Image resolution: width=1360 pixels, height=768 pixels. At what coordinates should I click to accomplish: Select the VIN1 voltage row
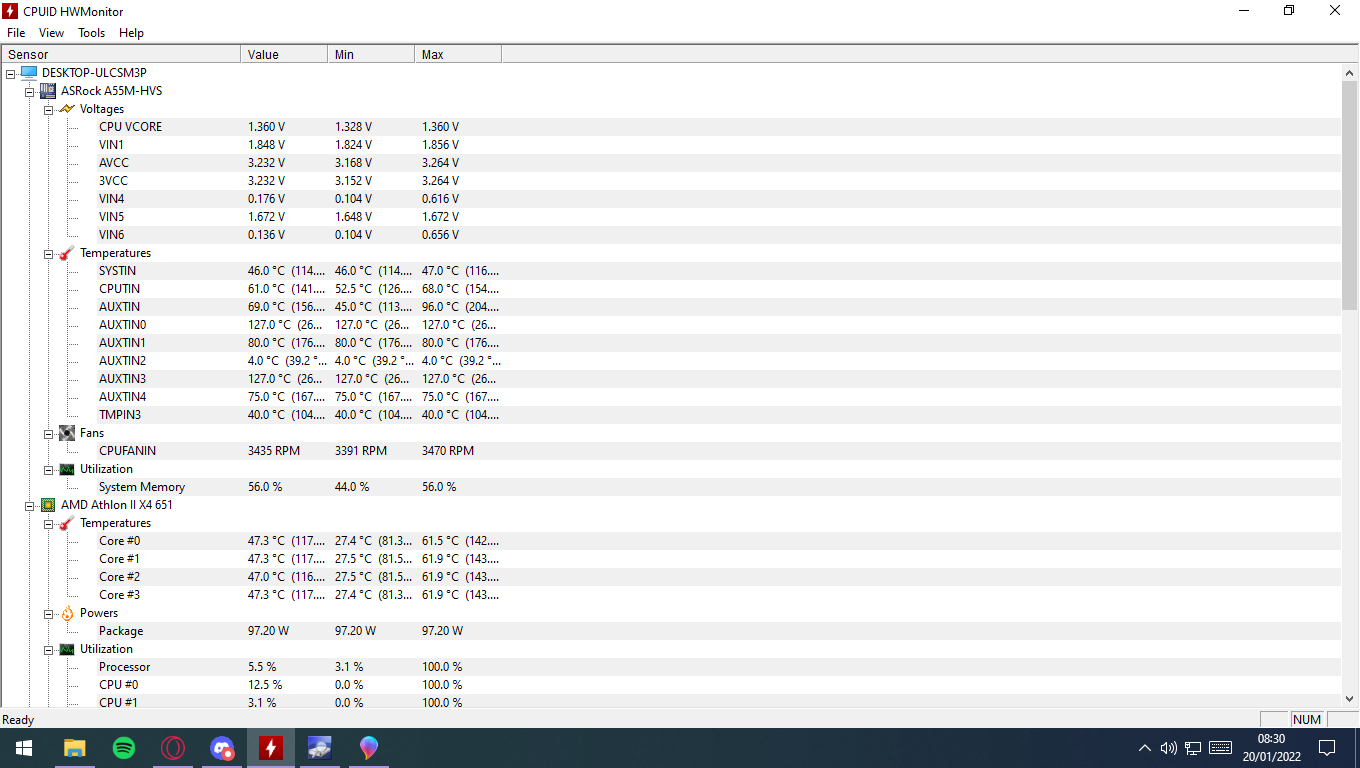[671, 145]
